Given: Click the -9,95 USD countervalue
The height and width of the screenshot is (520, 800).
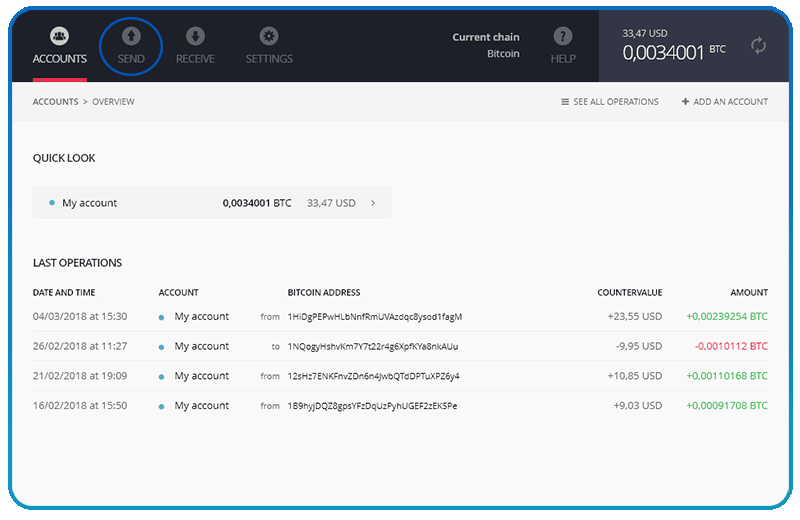Looking at the screenshot, I should click(x=639, y=346).
